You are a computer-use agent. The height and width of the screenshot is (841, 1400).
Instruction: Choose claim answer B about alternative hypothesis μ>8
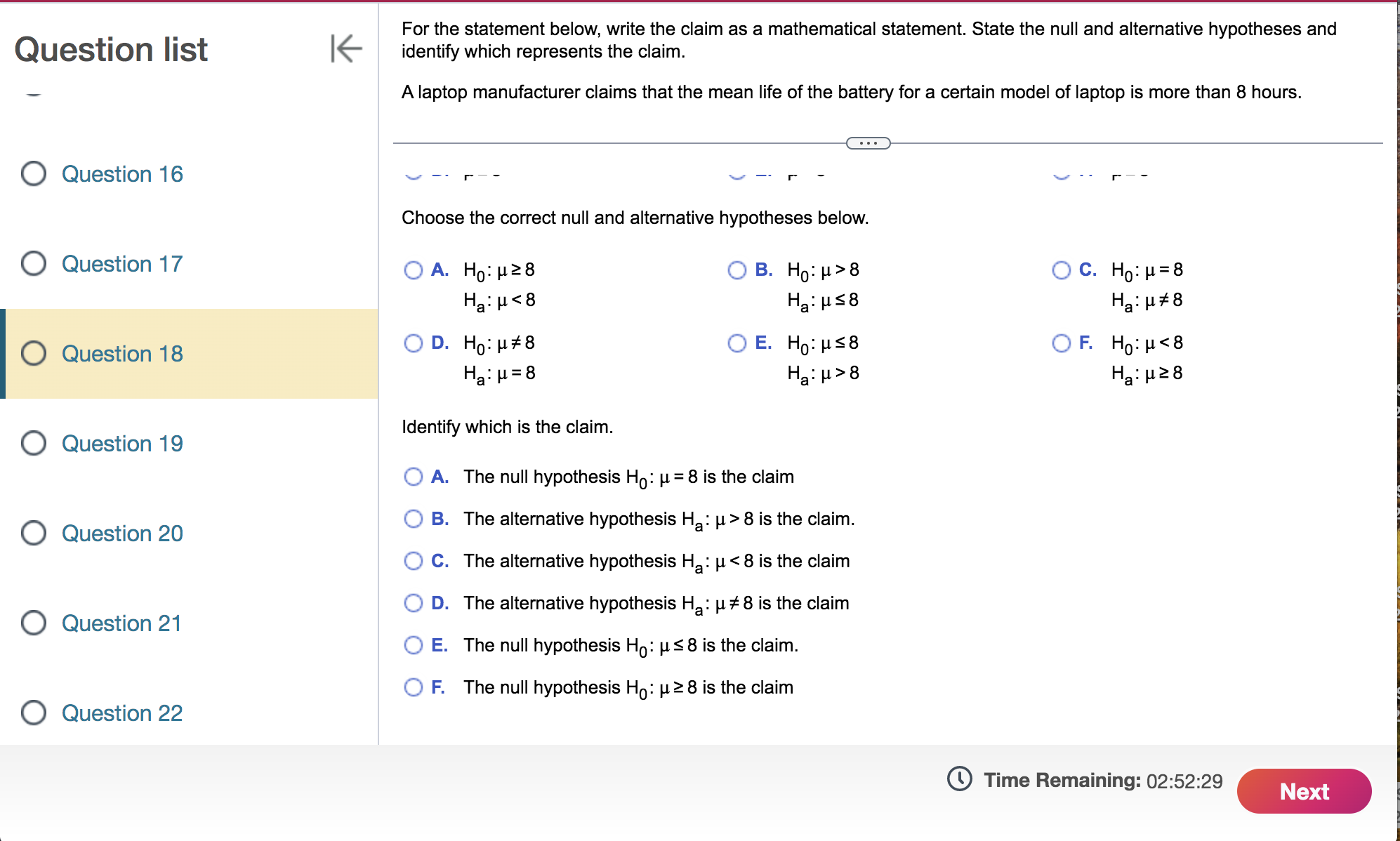tap(414, 518)
